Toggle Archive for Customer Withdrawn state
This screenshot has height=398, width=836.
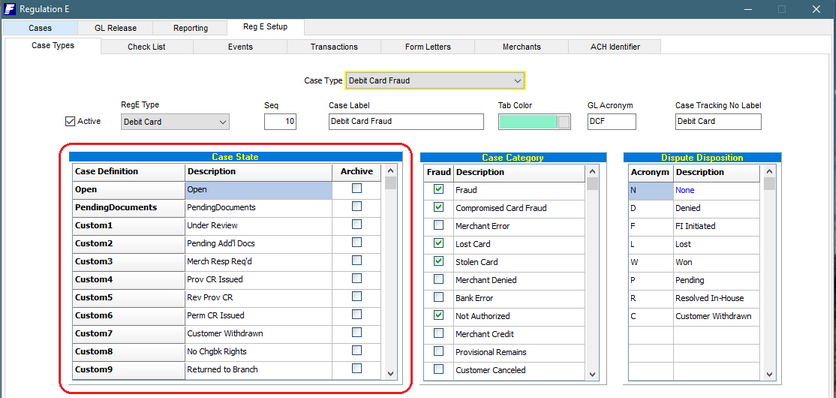click(357, 332)
